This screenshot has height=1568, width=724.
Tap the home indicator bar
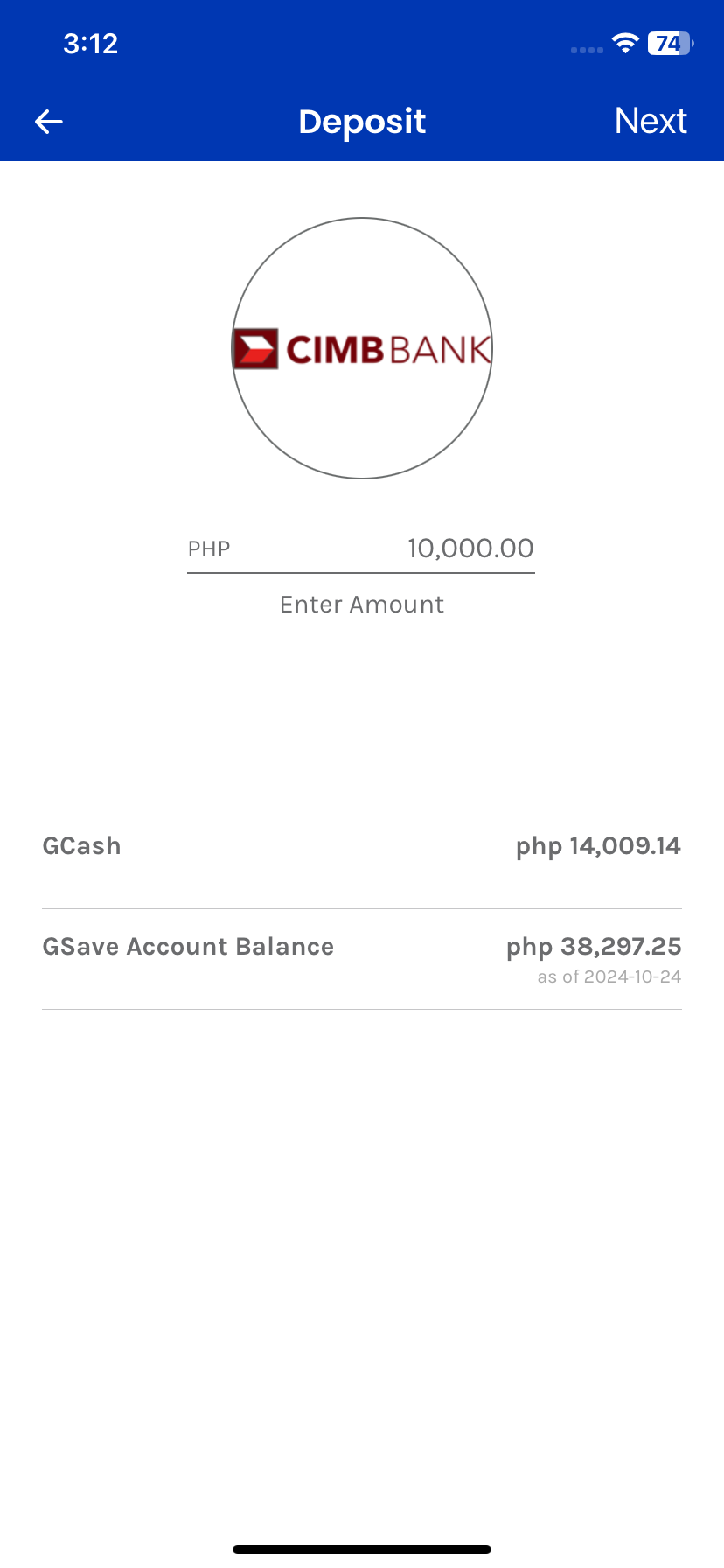362,1550
